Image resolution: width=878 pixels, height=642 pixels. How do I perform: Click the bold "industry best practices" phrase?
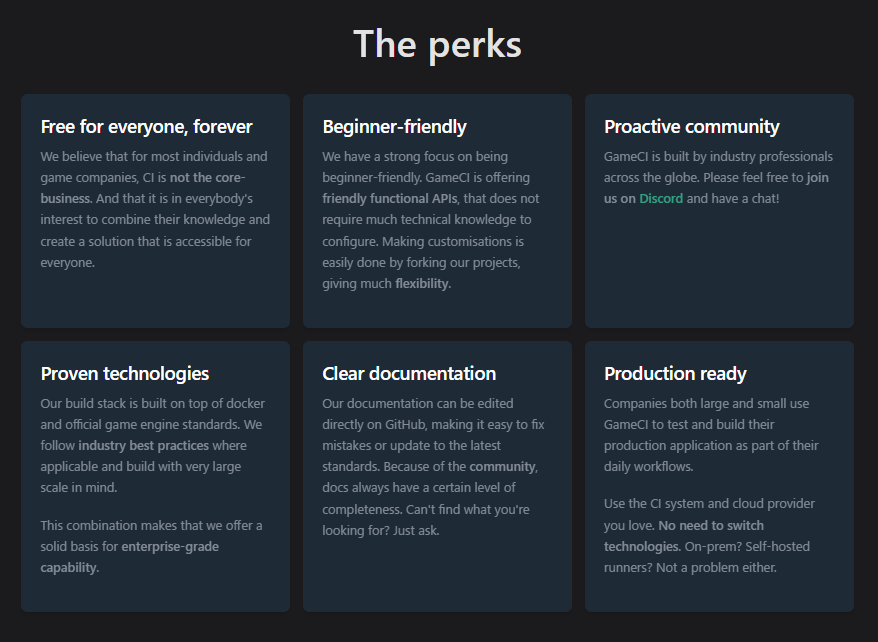point(143,446)
